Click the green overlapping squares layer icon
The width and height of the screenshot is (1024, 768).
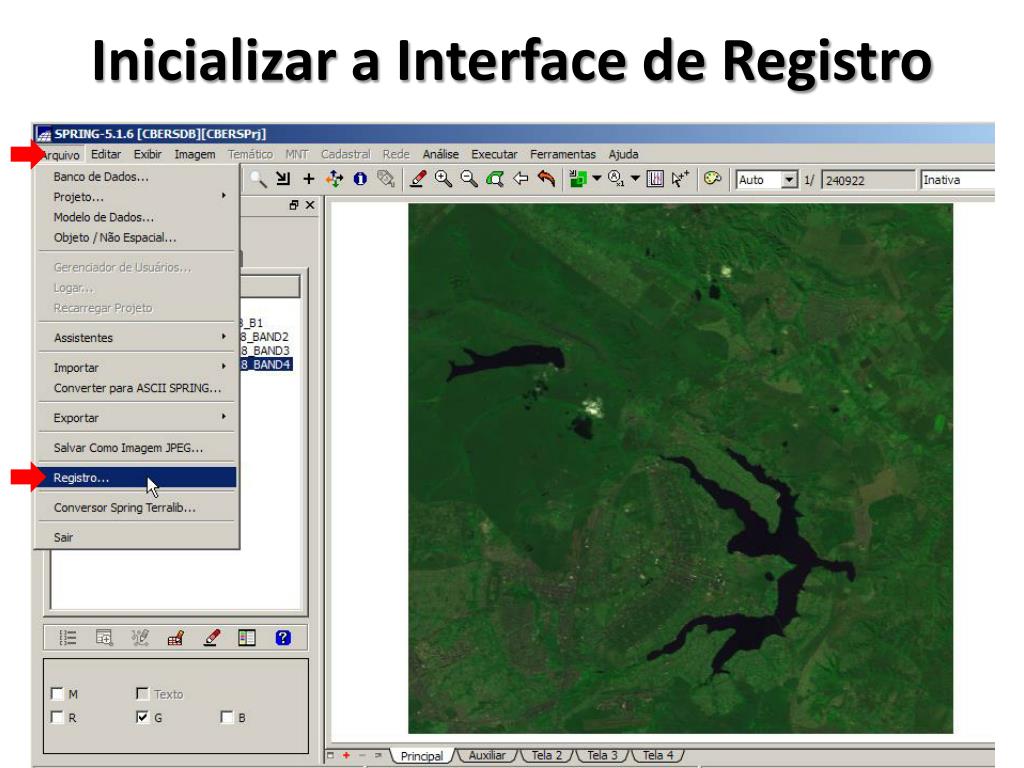click(x=578, y=179)
